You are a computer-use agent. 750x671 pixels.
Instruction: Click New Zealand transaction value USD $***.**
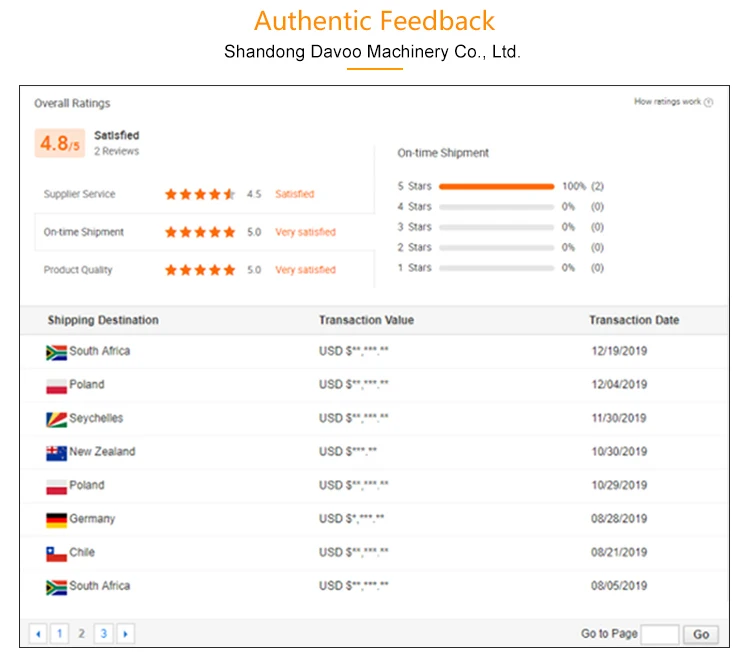[348, 451]
